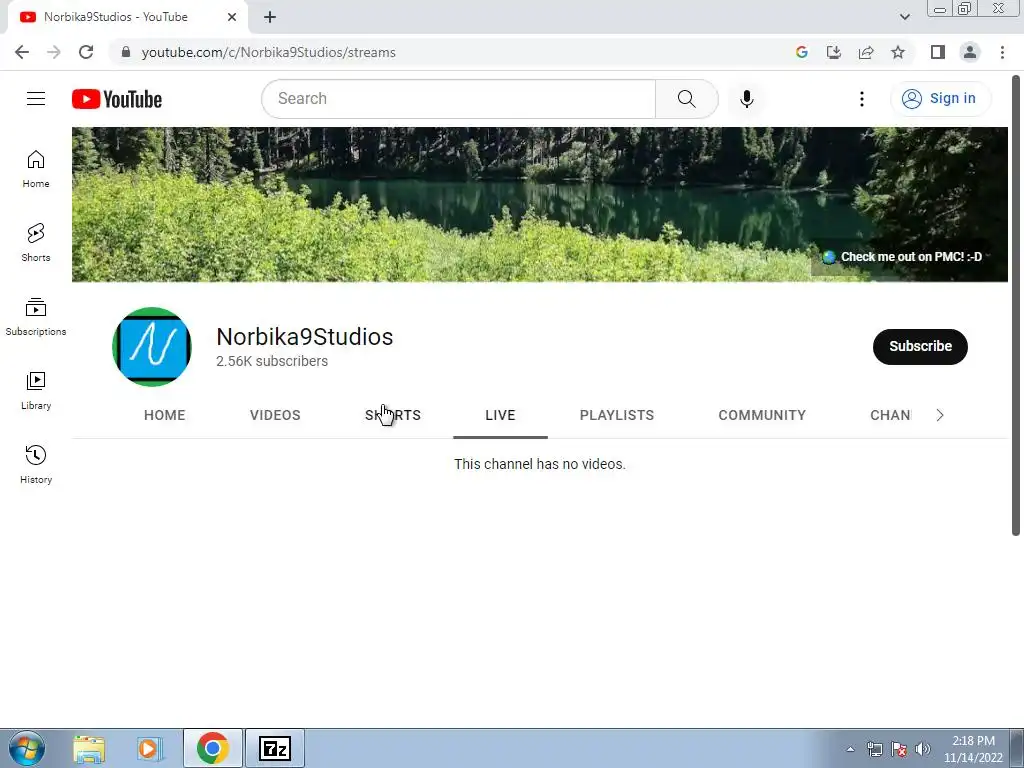Open 7-Zip from the taskbar

click(275, 748)
